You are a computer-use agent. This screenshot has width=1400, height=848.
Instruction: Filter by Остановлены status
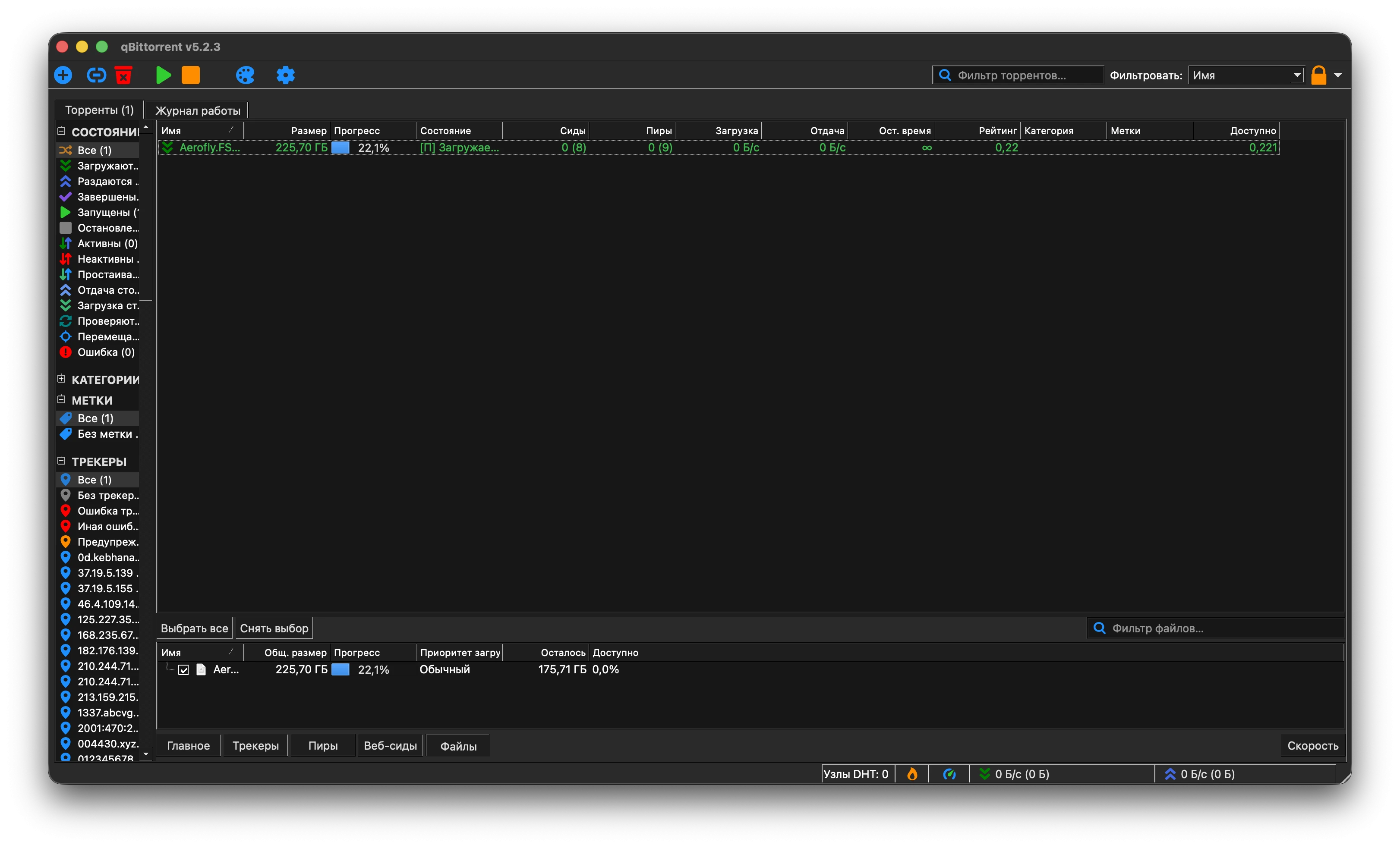click(98, 228)
